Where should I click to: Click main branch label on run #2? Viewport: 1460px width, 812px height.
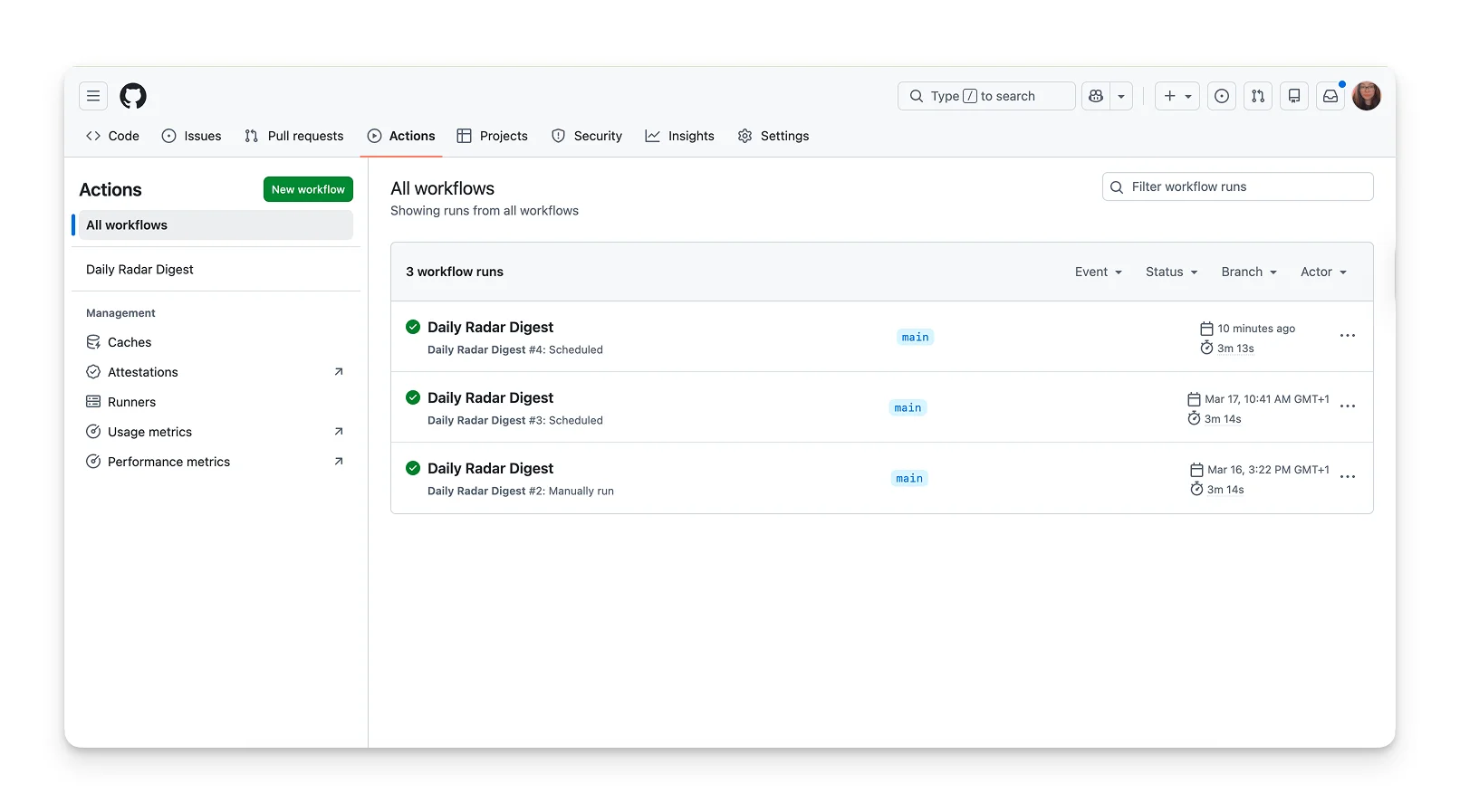909,478
